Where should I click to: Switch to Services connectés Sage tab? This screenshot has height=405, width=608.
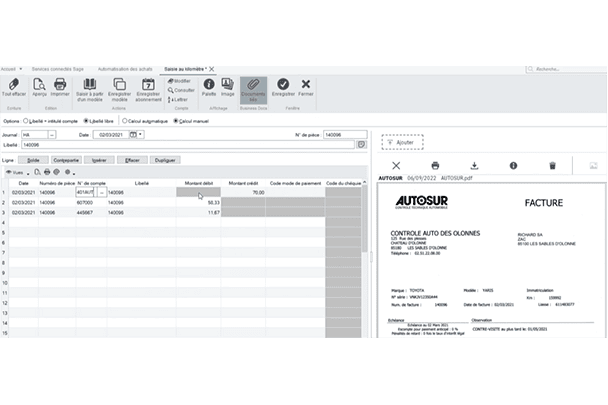[x=58, y=69]
